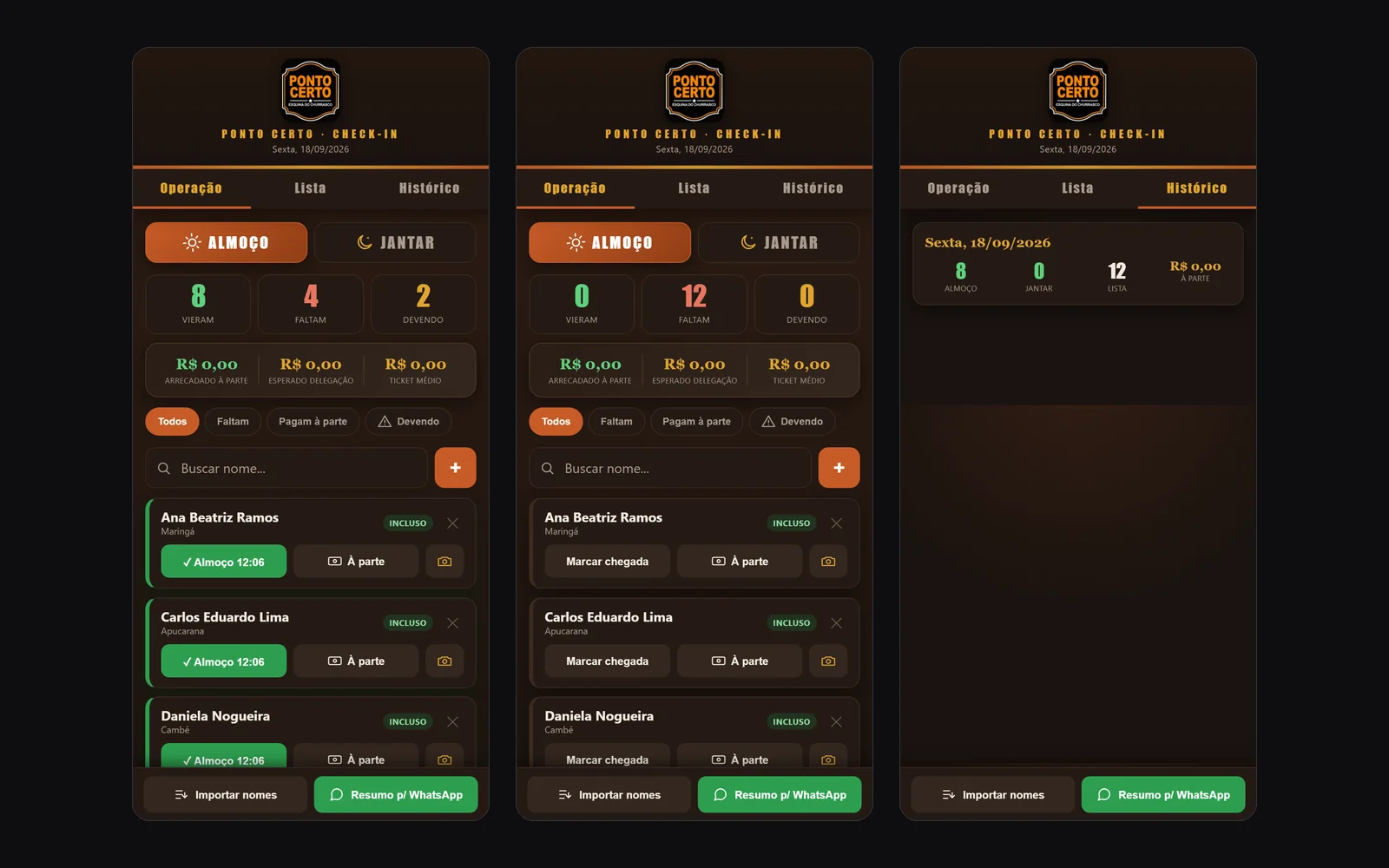1389x868 pixels.
Task: Tap Carlos Eduardo camera icon, left screen
Action: click(x=444, y=661)
